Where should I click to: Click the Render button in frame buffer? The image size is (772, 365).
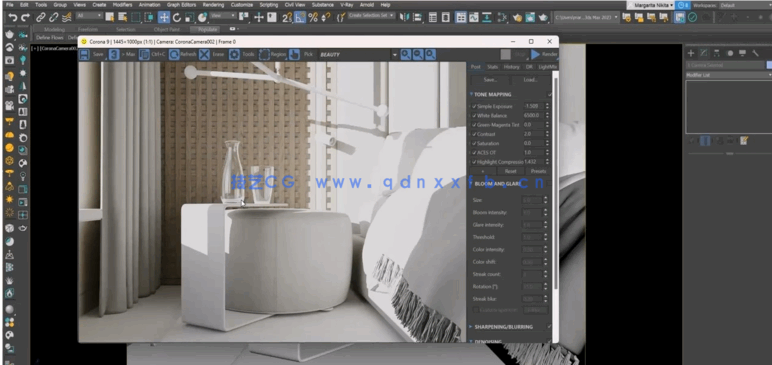pos(544,54)
